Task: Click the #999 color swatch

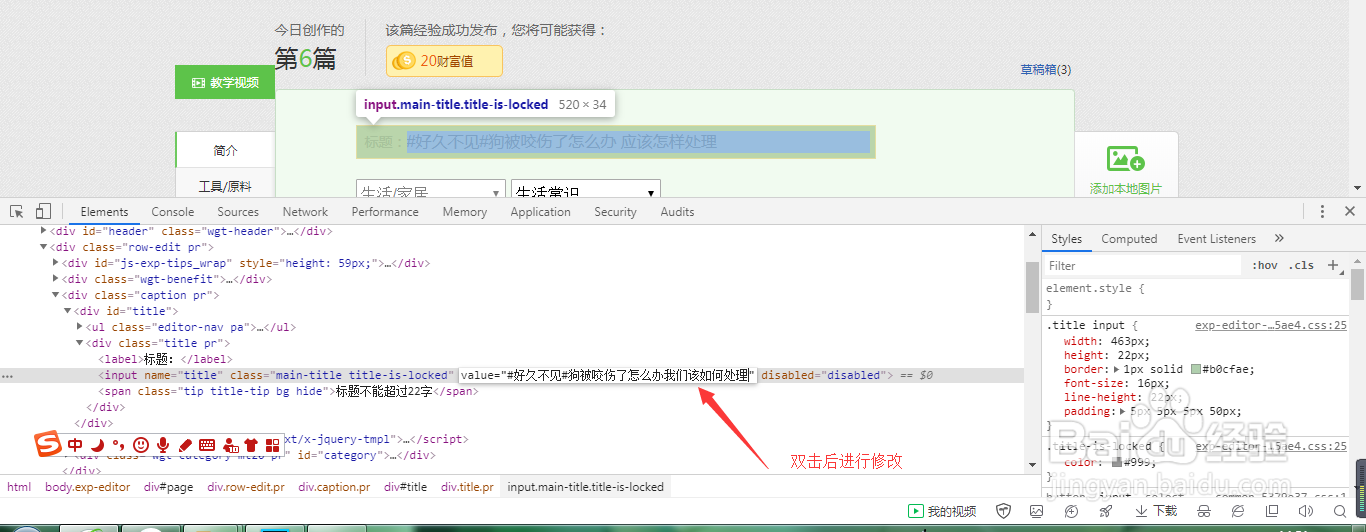Action: (1117, 462)
